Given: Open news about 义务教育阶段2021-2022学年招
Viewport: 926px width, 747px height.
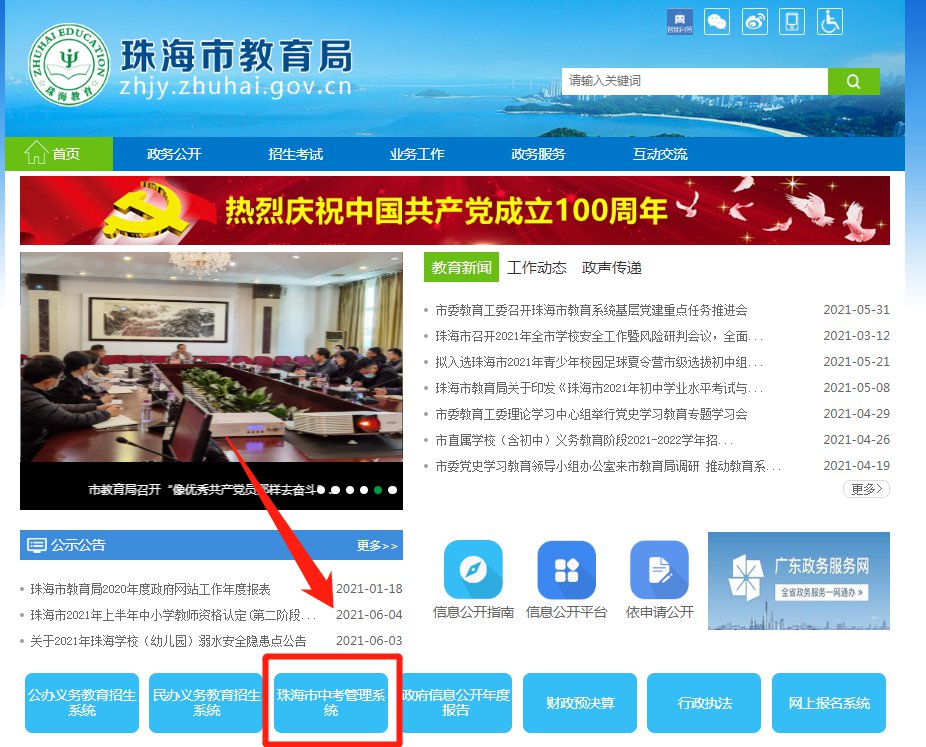Looking at the screenshot, I should coord(584,440).
